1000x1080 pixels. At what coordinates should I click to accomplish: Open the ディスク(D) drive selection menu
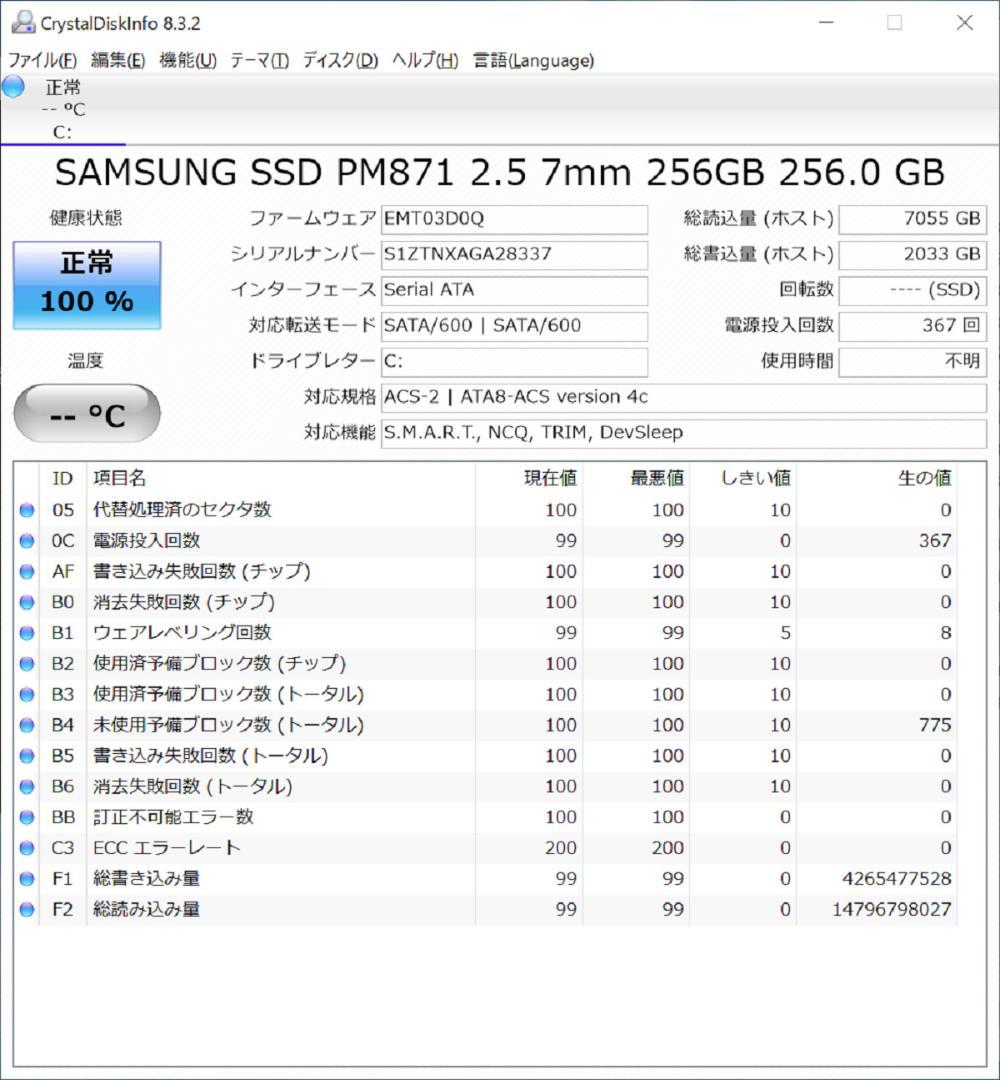pos(341,61)
